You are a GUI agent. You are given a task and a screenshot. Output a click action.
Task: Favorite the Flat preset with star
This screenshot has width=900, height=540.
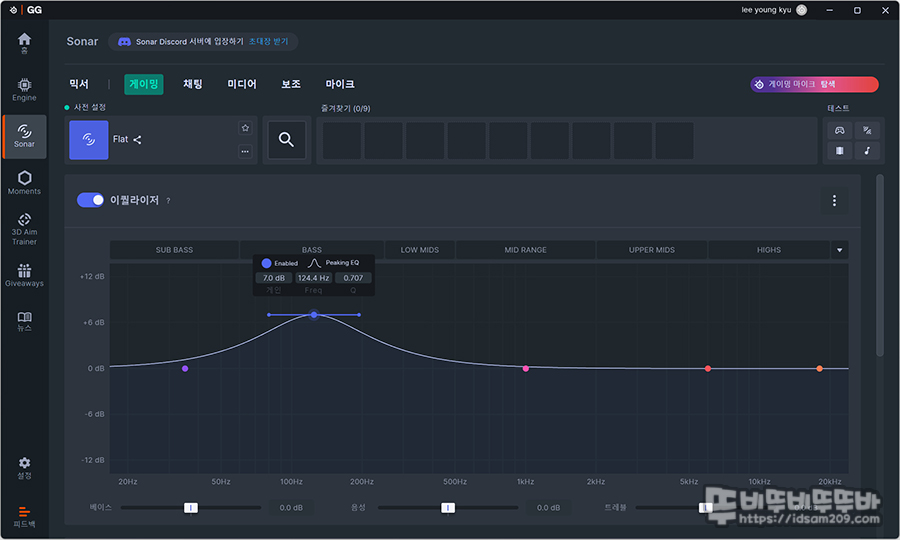245,128
